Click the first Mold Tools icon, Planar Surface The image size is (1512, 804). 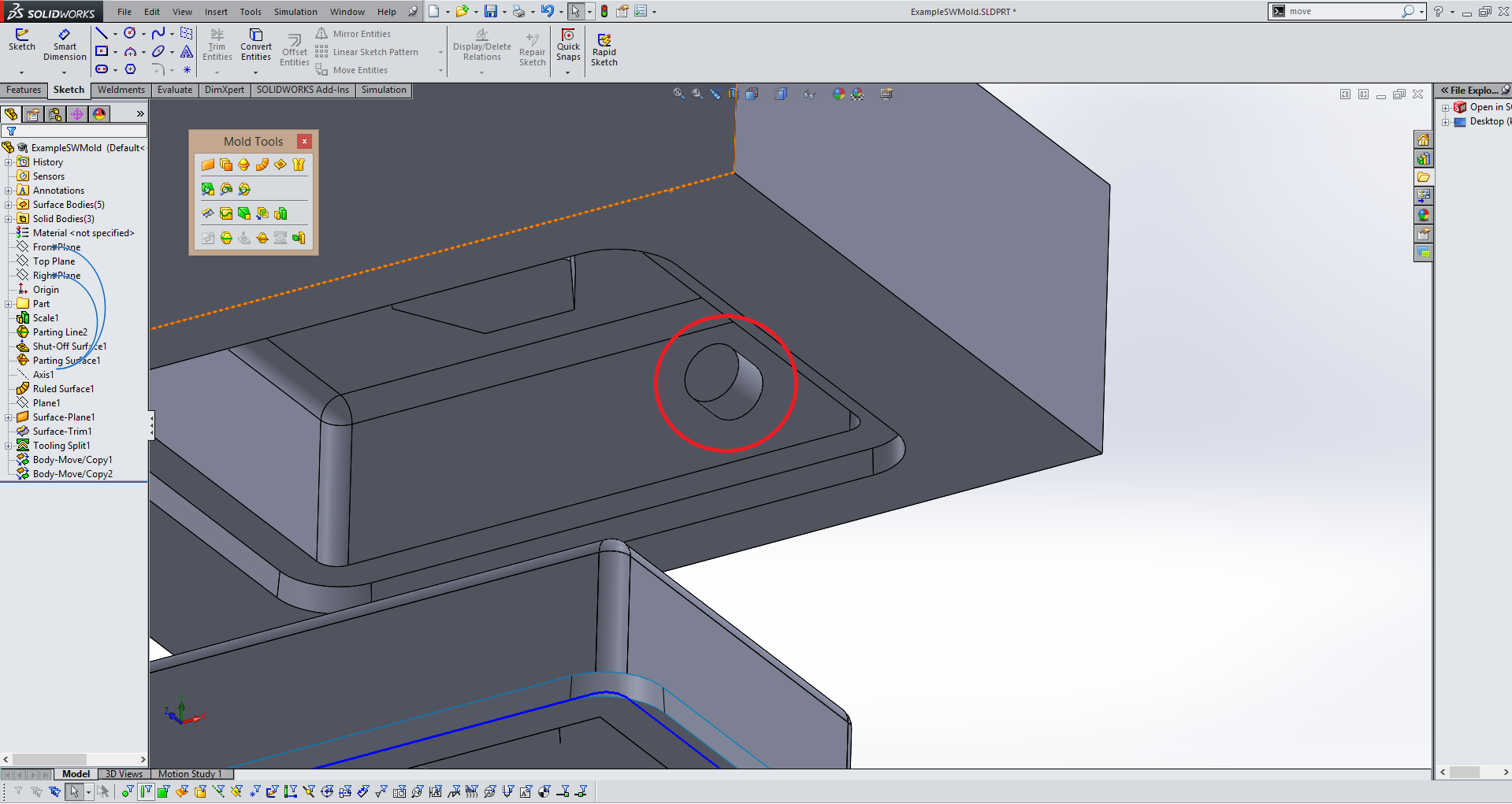[208, 165]
